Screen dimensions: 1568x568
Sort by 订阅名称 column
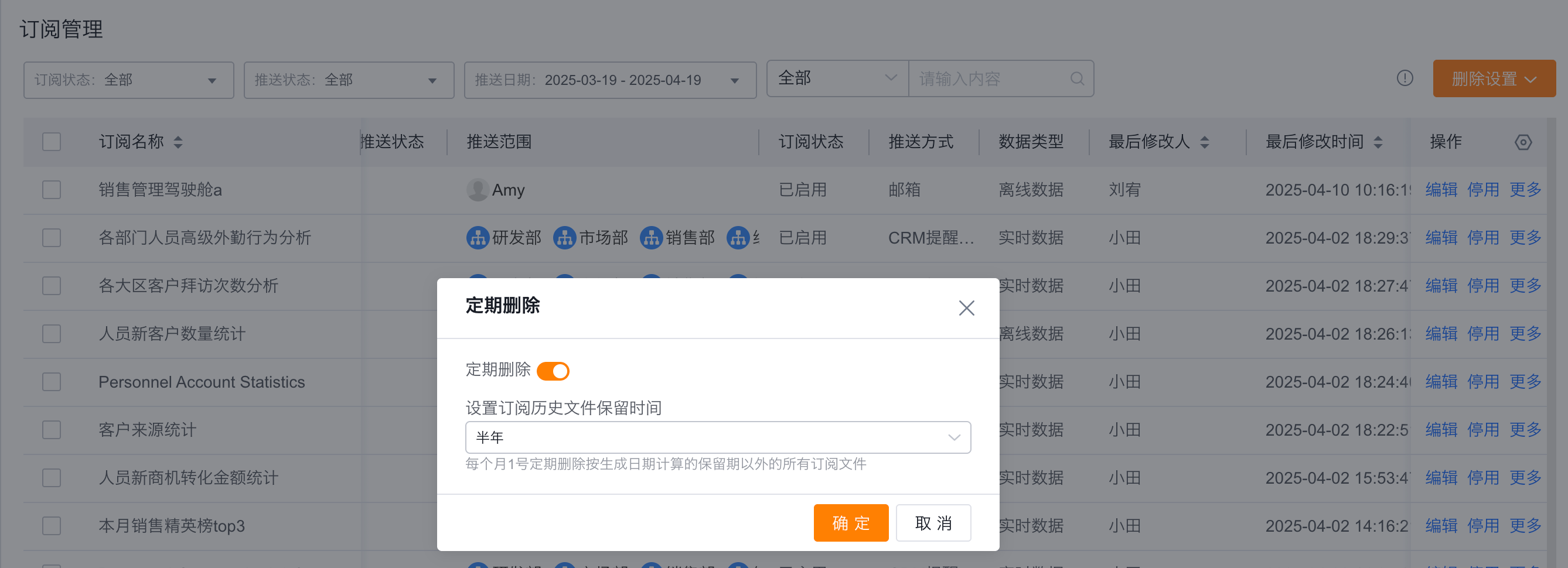[x=178, y=142]
